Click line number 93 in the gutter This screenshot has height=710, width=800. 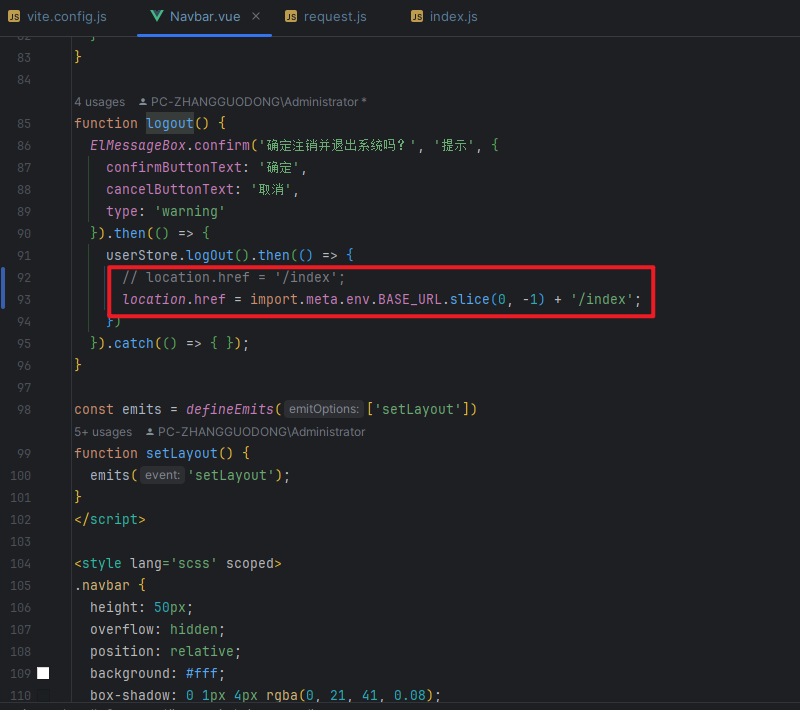[24, 299]
